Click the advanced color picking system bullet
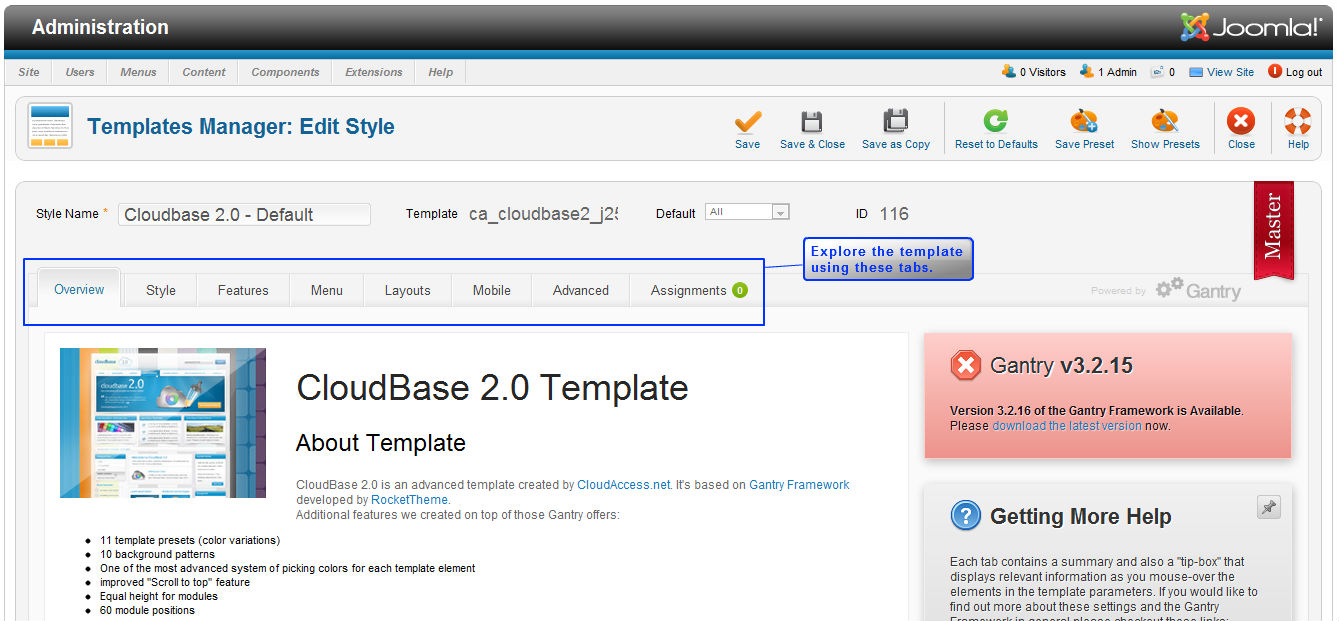Screen dimensions: 1339x621 click(288, 568)
